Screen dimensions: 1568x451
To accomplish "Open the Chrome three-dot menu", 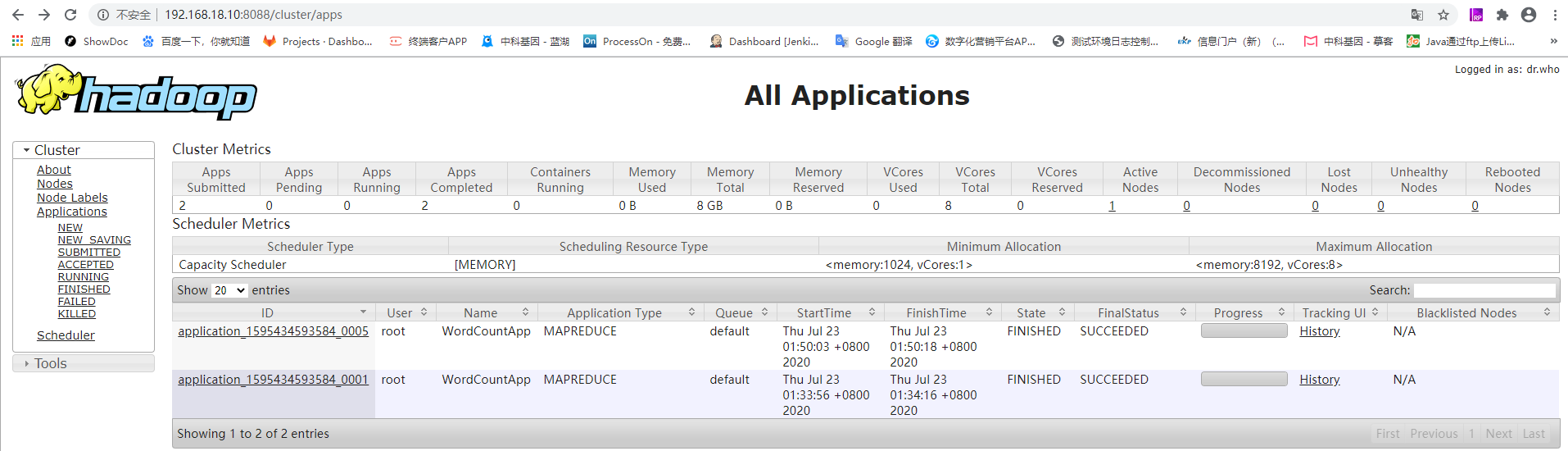I will click(x=1555, y=15).
